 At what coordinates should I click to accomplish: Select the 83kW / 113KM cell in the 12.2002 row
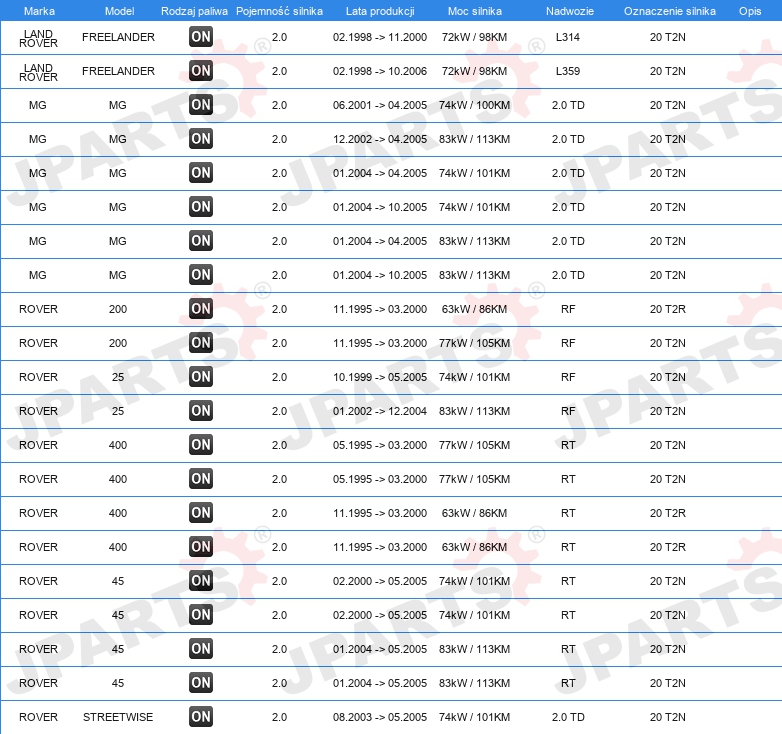[474, 139]
